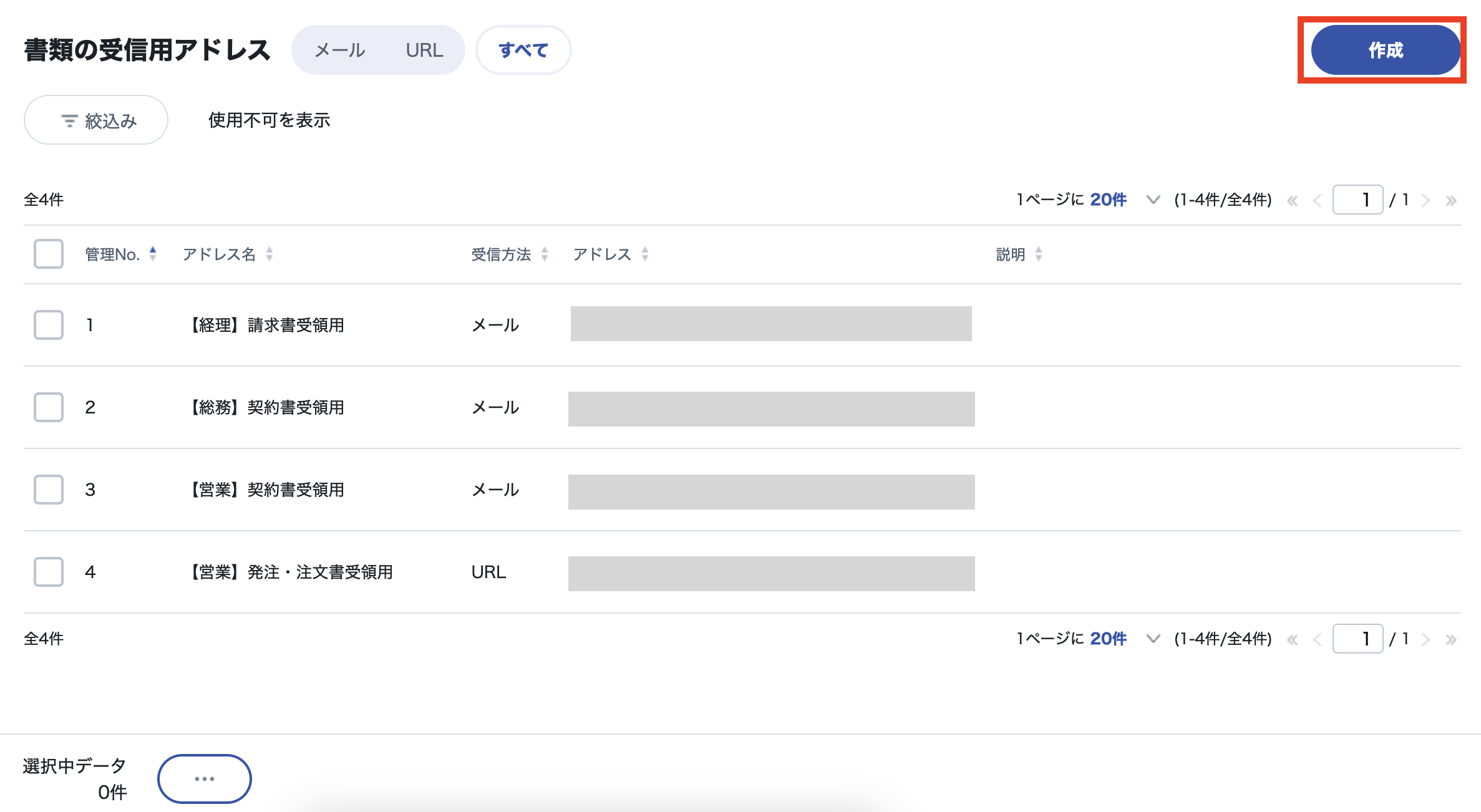
Task: Toggle the select-all header checkbox
Action: pyautogui.click(x=49, y=254)
